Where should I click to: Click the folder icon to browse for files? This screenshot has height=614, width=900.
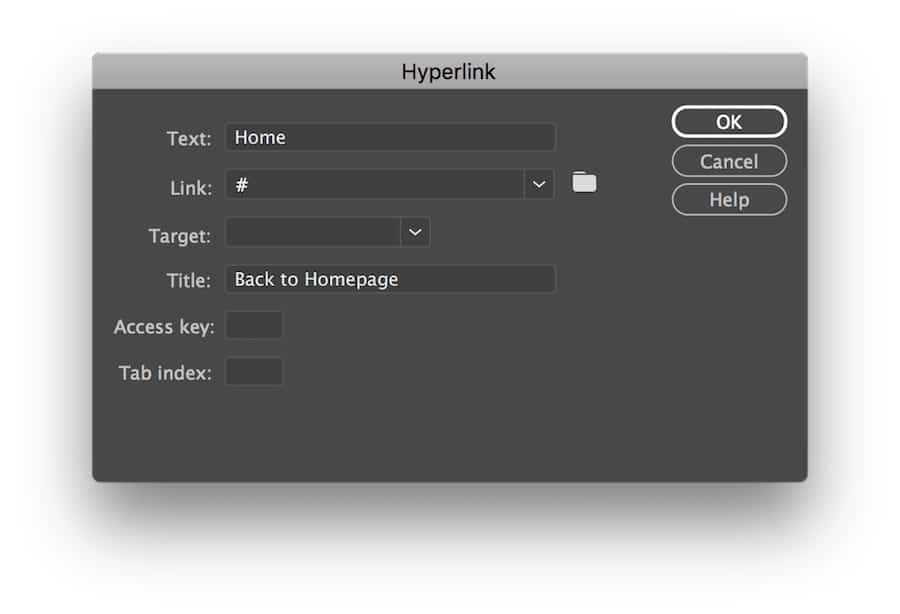(x=584, y=181)
